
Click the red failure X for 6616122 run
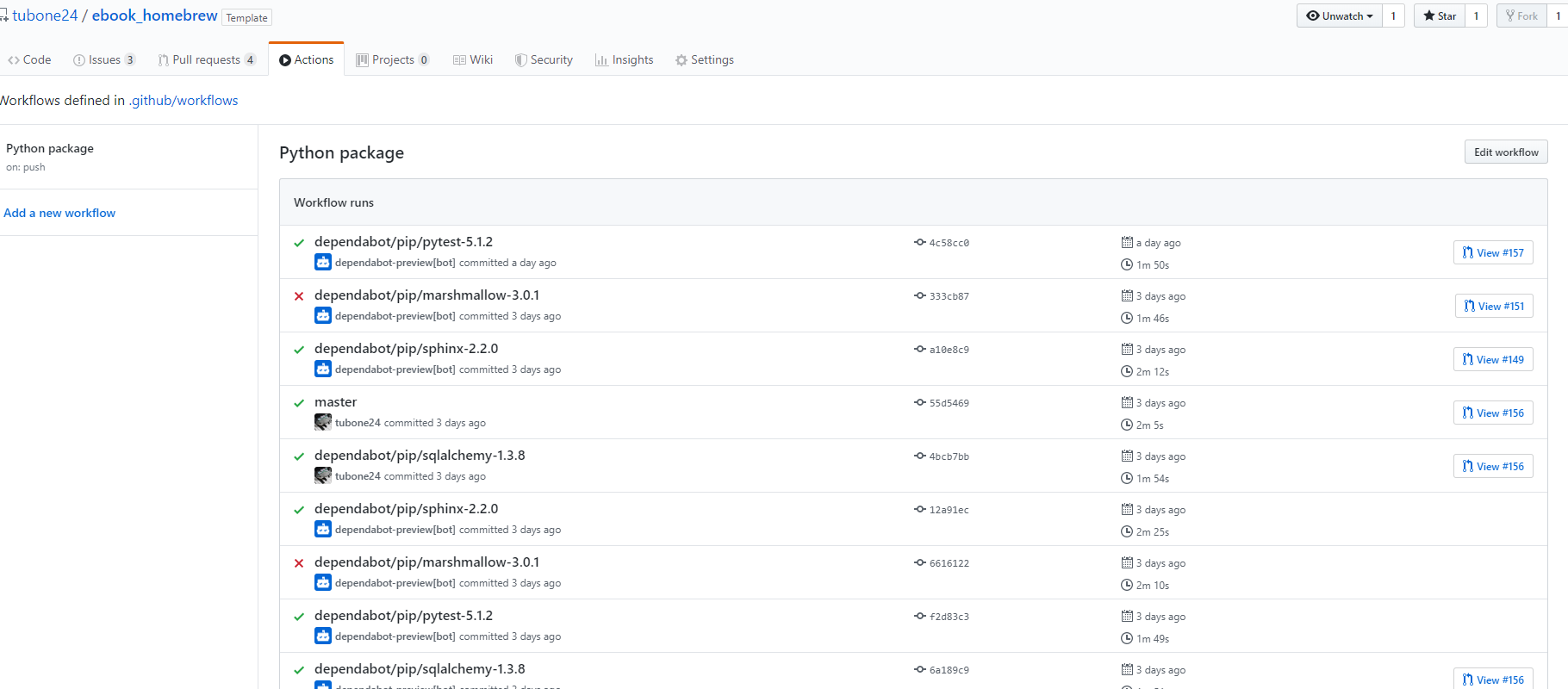(x=299, y=563)
